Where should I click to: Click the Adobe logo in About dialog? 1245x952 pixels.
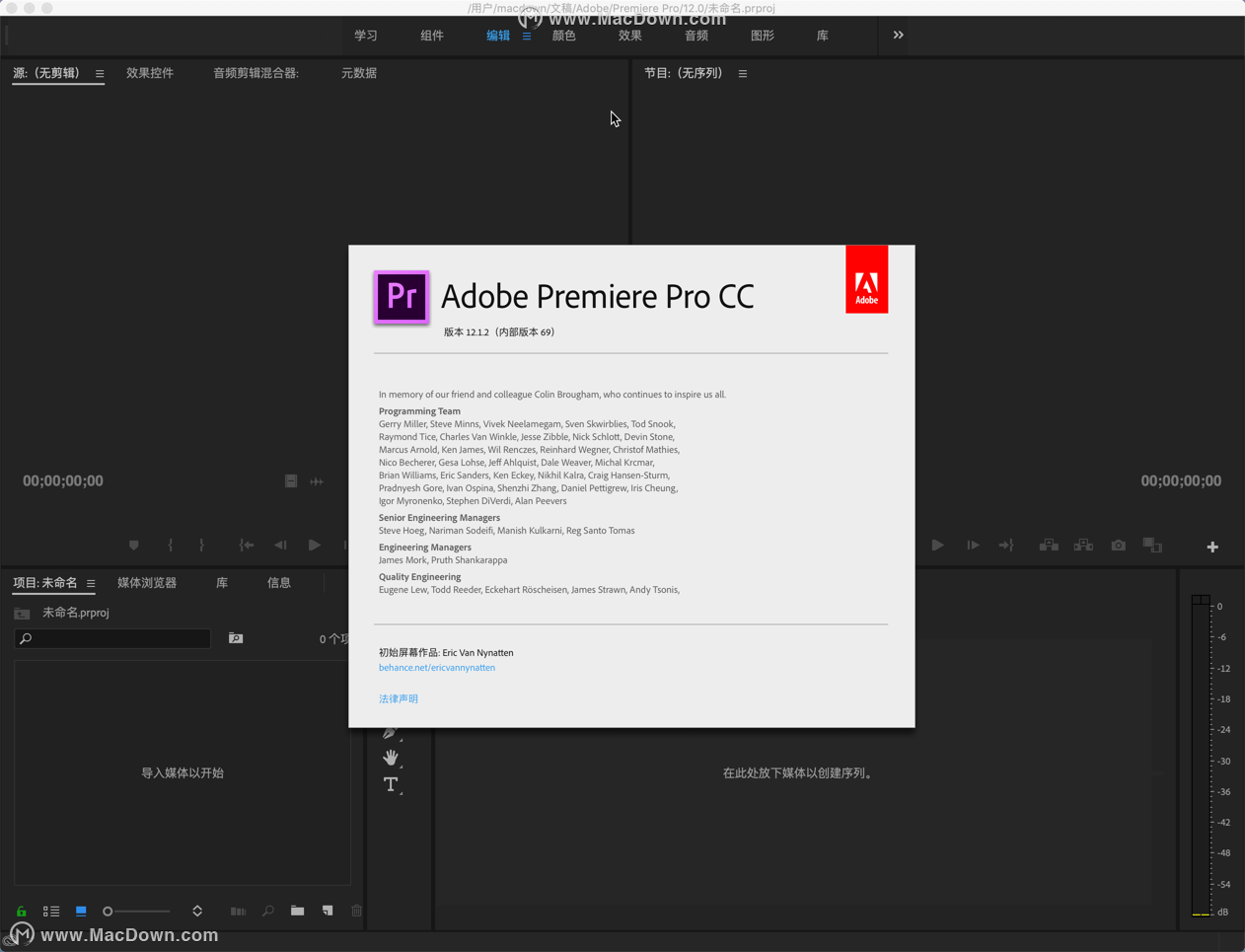[x=866, y=279]
